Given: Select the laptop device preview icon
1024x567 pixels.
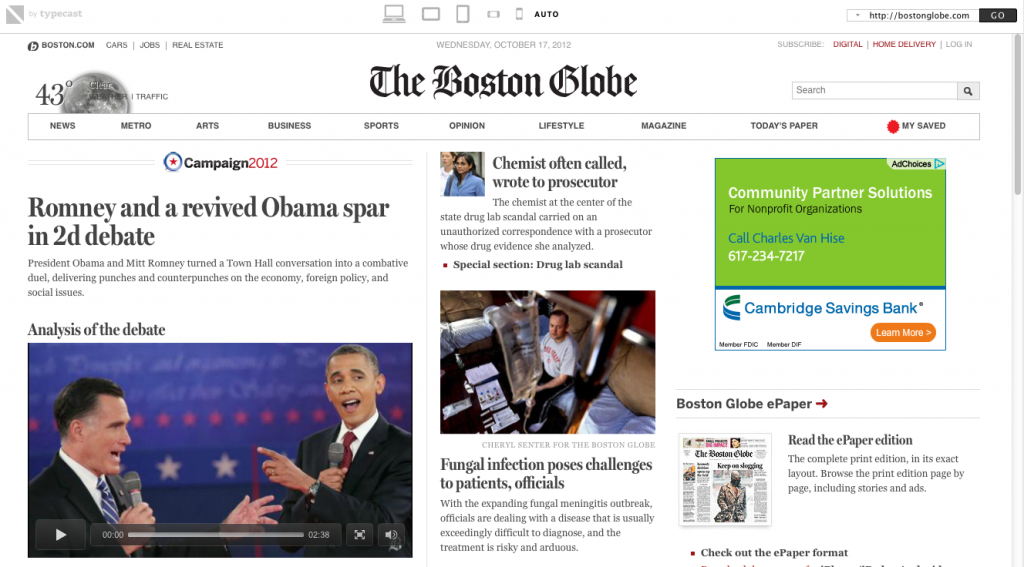Looking at the screenshot, I should tap(394, 14).
